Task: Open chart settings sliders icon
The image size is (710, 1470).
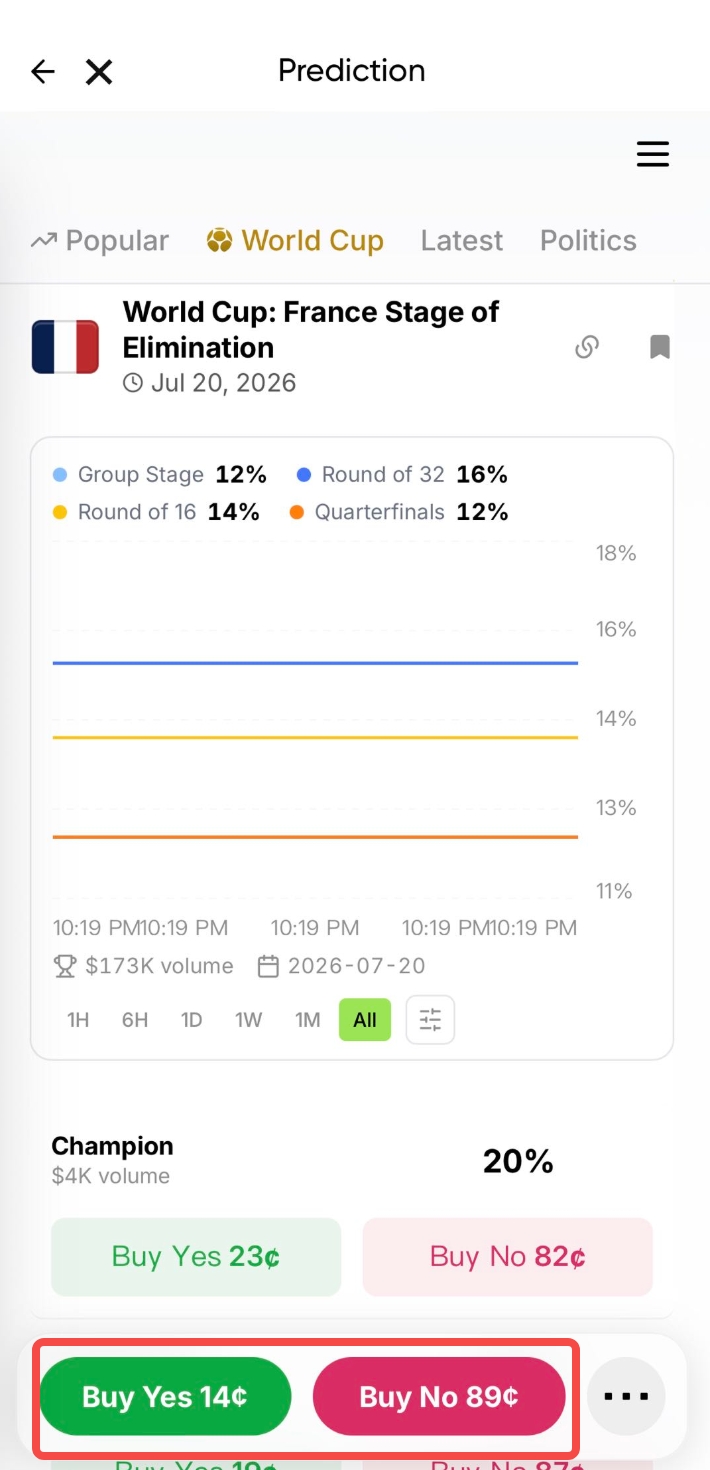Action: point(430,1020)
